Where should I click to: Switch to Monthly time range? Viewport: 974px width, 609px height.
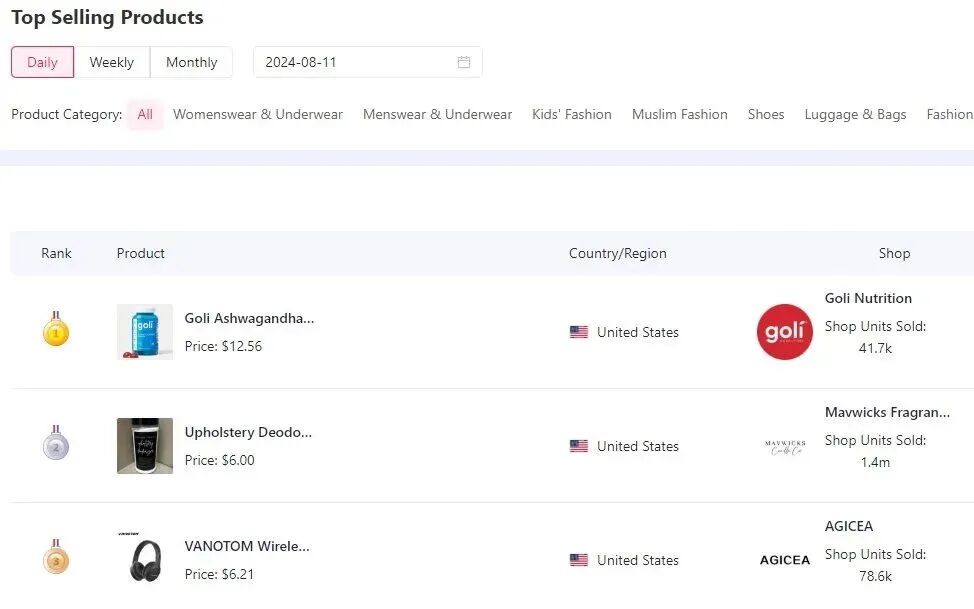(x=191, y=62)
